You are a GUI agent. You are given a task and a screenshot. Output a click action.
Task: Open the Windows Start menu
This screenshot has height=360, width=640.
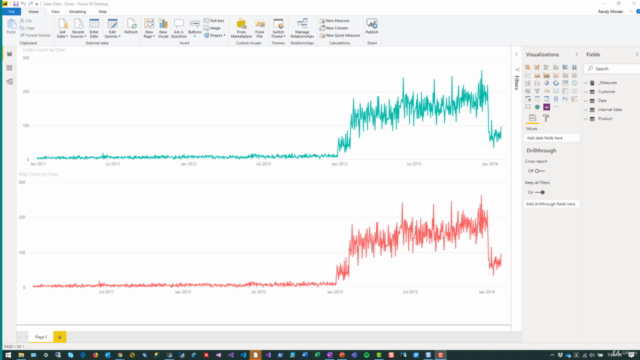pos(8,355)
